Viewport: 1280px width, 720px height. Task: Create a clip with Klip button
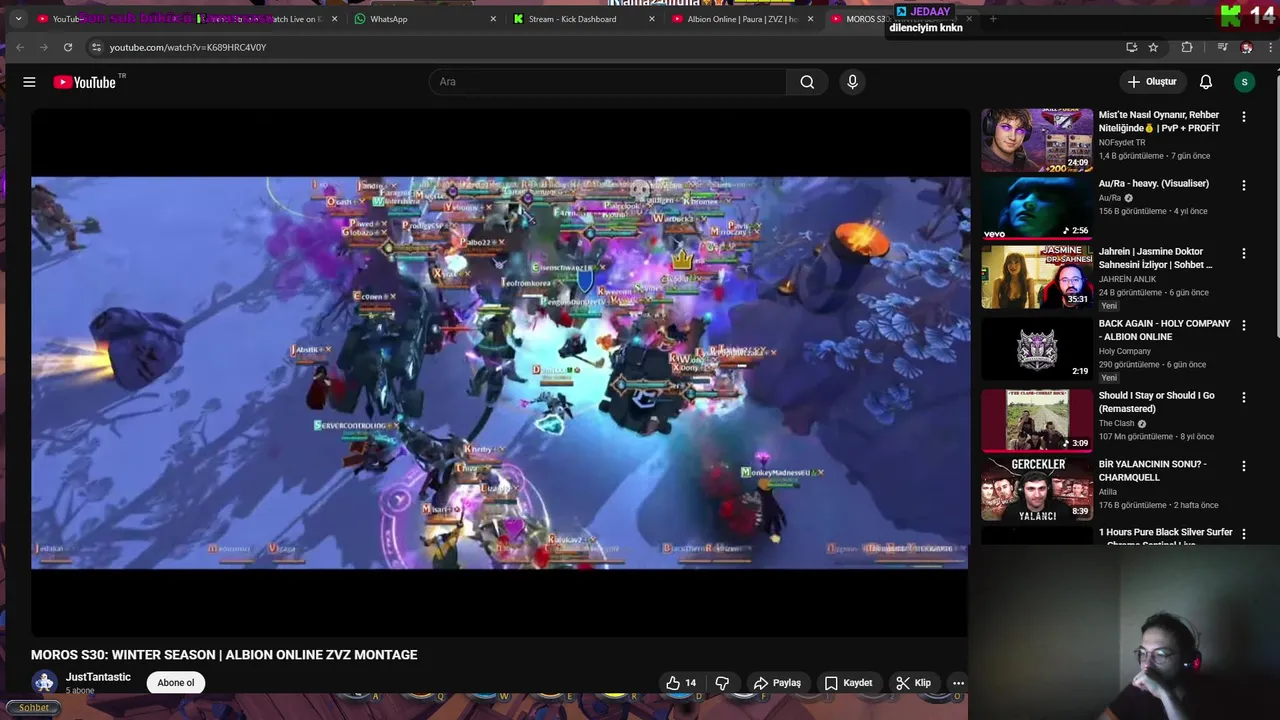(913, 683)
